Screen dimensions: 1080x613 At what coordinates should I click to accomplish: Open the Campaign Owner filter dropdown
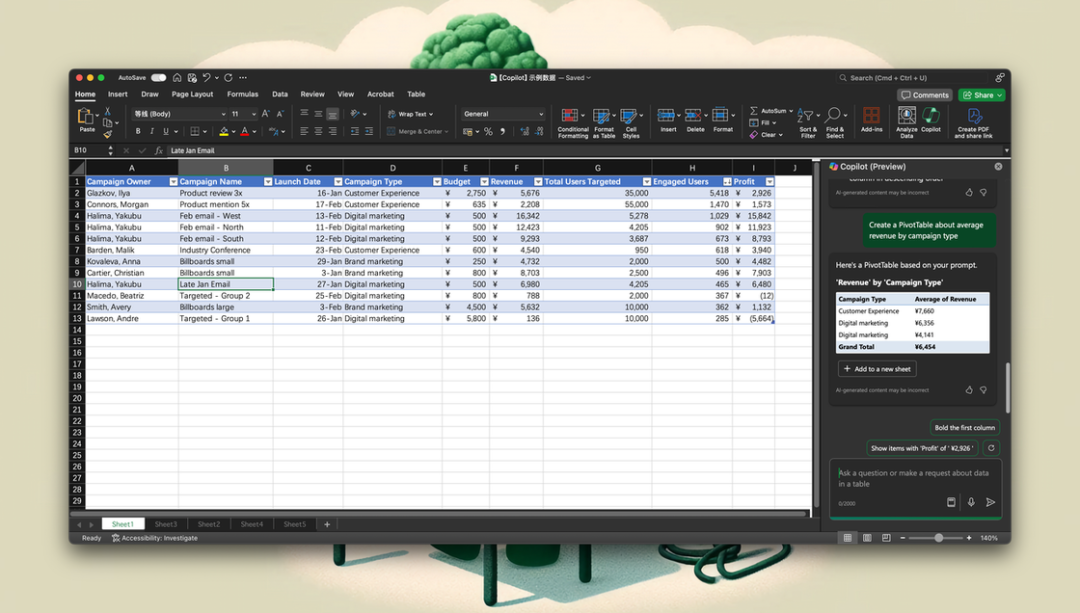click(x=173, y=182)
